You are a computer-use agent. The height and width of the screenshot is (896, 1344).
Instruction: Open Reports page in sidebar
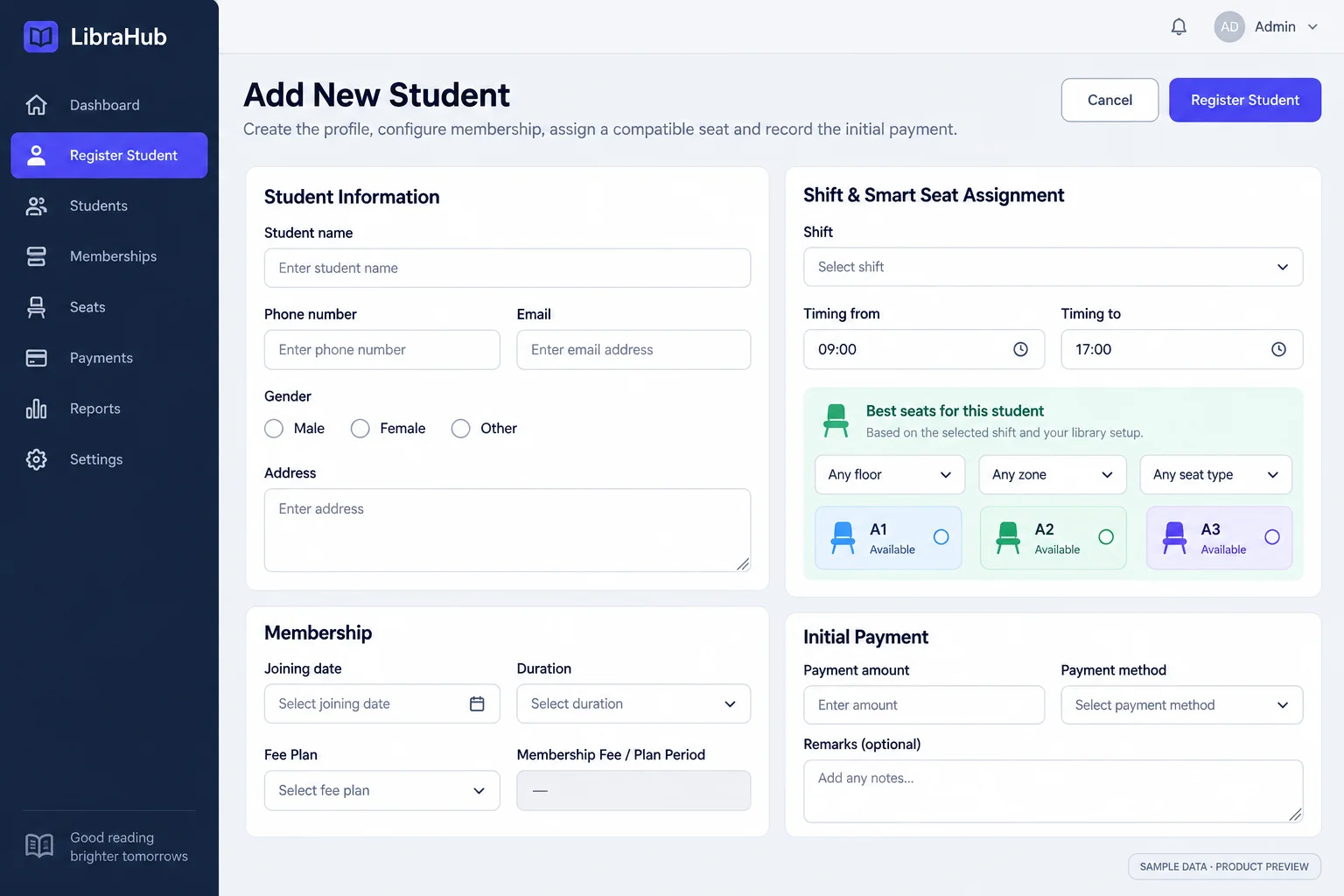[108, 409]
